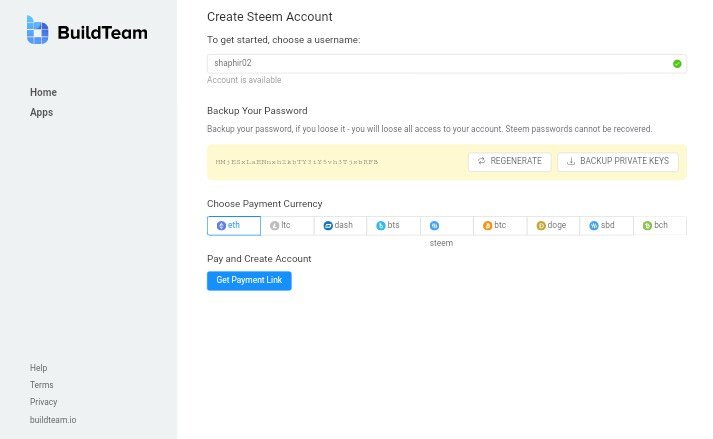Select bts payment currency label

pos(393,225)
